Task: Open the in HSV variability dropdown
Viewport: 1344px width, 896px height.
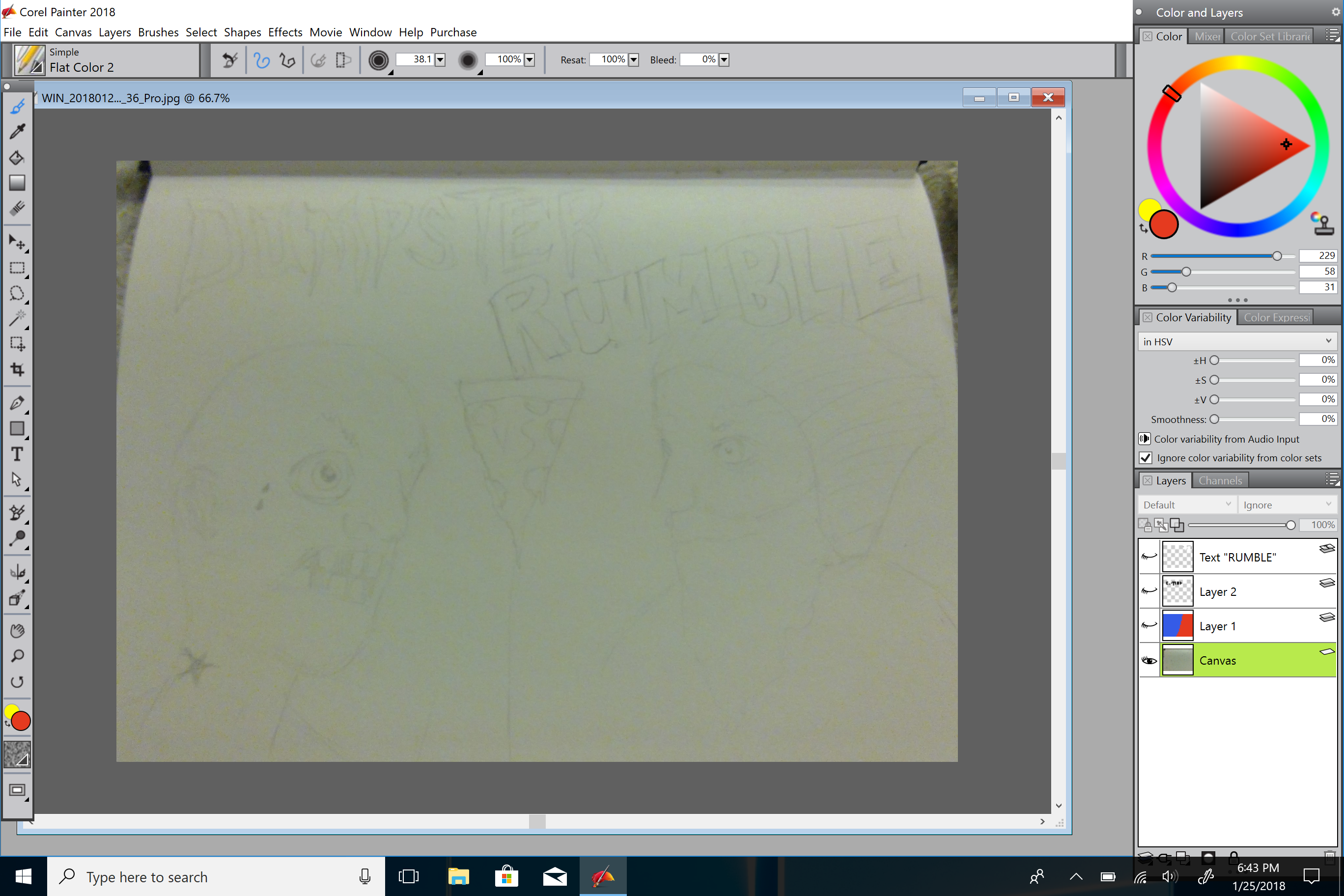Action: tap(1236, 342)
